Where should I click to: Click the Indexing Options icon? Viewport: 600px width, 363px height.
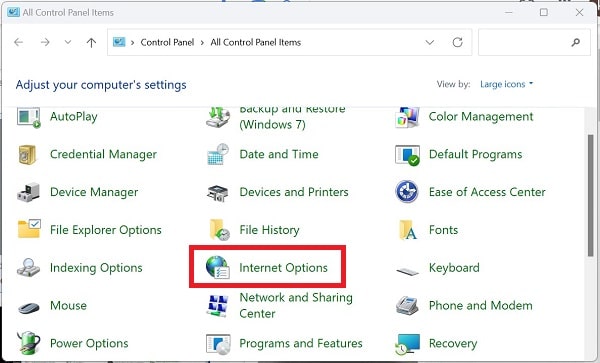(x=28, y=267)
